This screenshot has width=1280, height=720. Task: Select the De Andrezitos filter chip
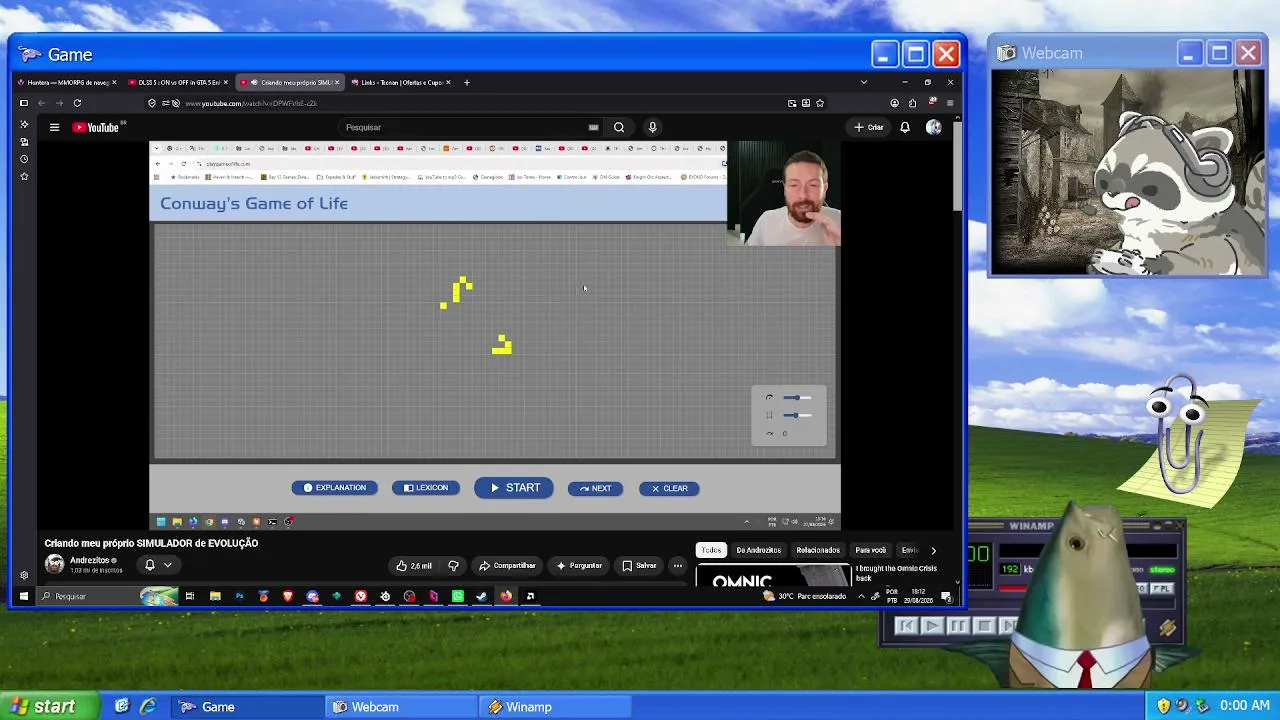coord(759,550)
